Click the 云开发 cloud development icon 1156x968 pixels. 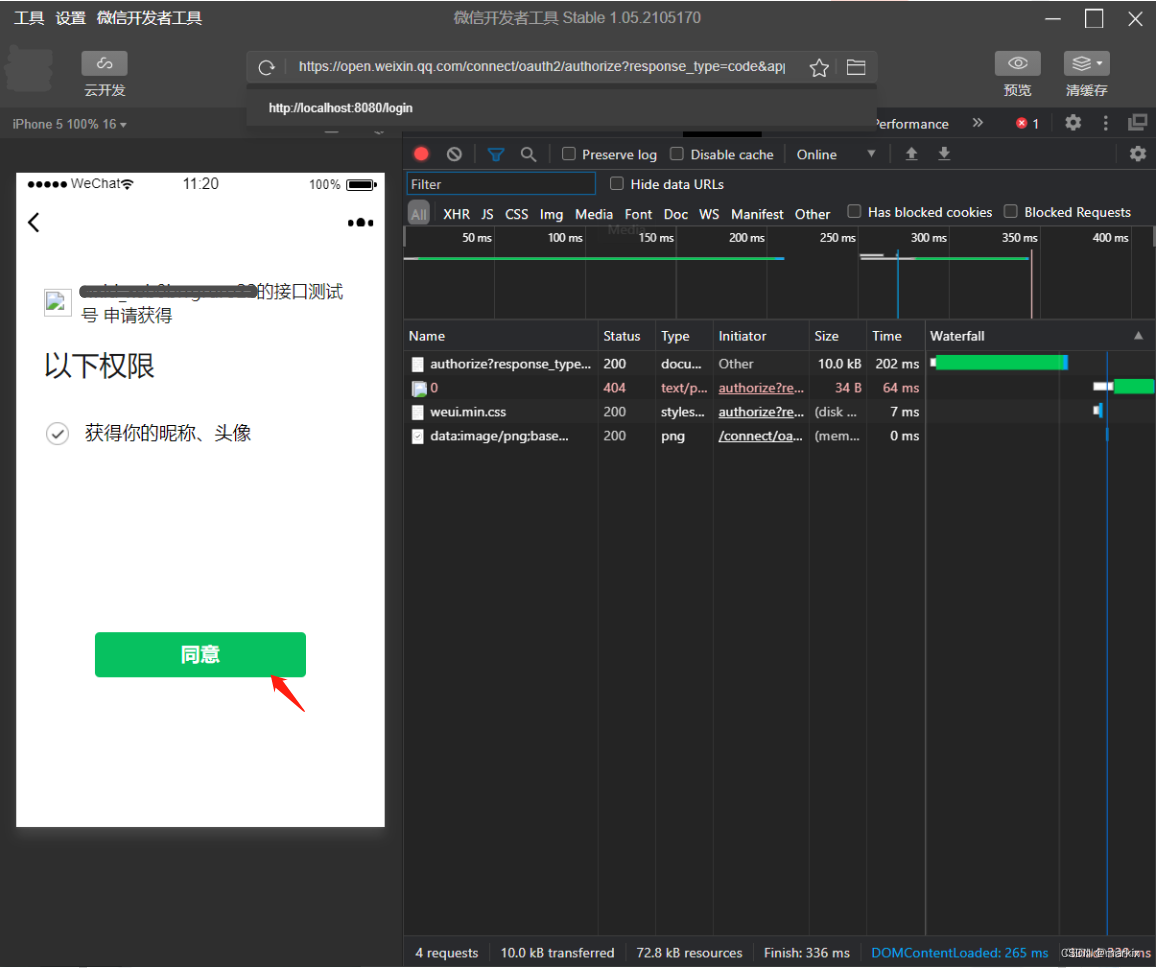point(104,62)
